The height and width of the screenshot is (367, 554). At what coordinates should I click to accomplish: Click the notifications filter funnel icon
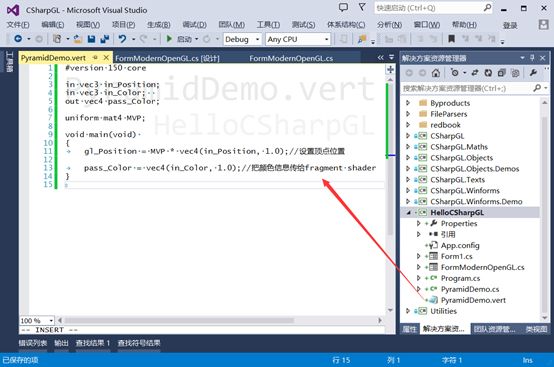click(362, 7)
